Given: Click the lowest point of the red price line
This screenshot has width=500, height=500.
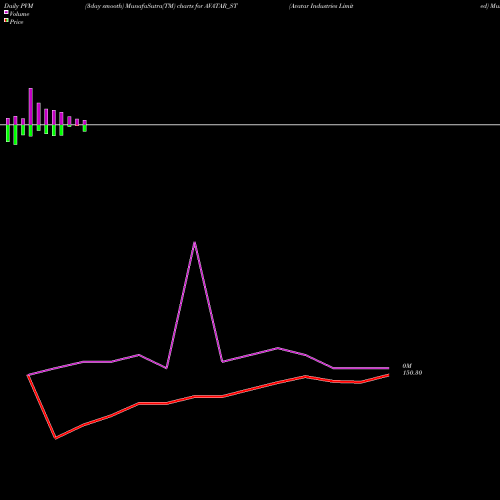Looking at the screenshot, I should (56, 438).
